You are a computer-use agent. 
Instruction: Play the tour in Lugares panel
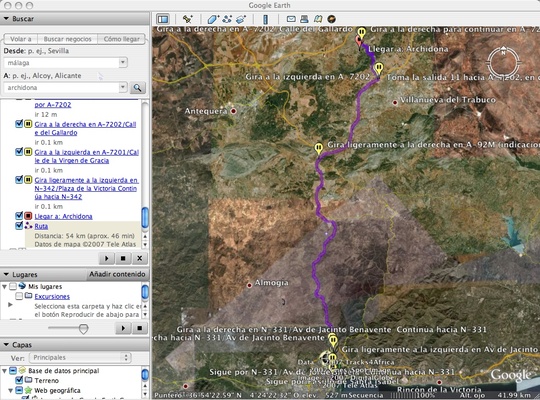[123, 328]
